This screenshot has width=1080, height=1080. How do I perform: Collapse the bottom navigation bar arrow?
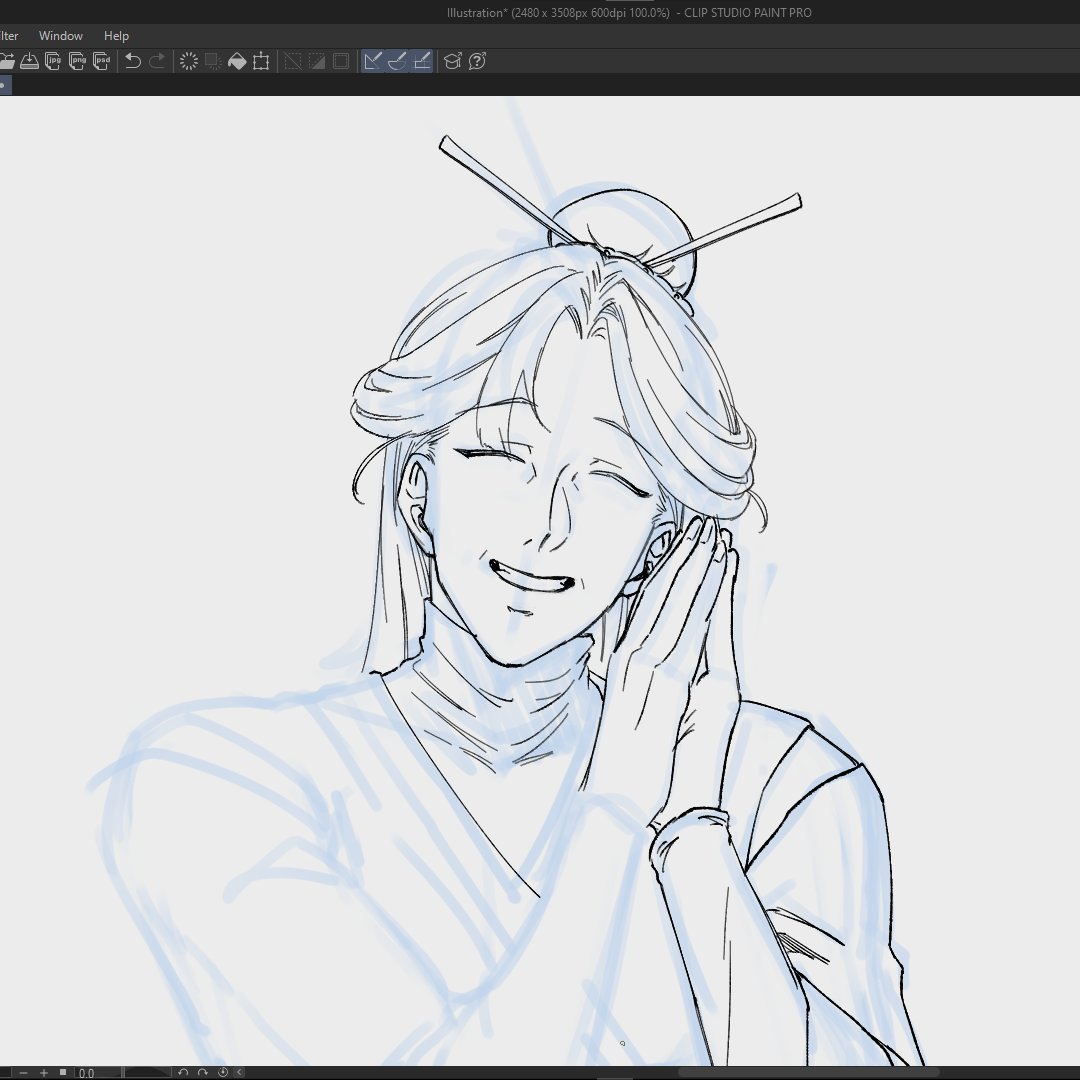pyautogui.click(x=239, y=1072)
